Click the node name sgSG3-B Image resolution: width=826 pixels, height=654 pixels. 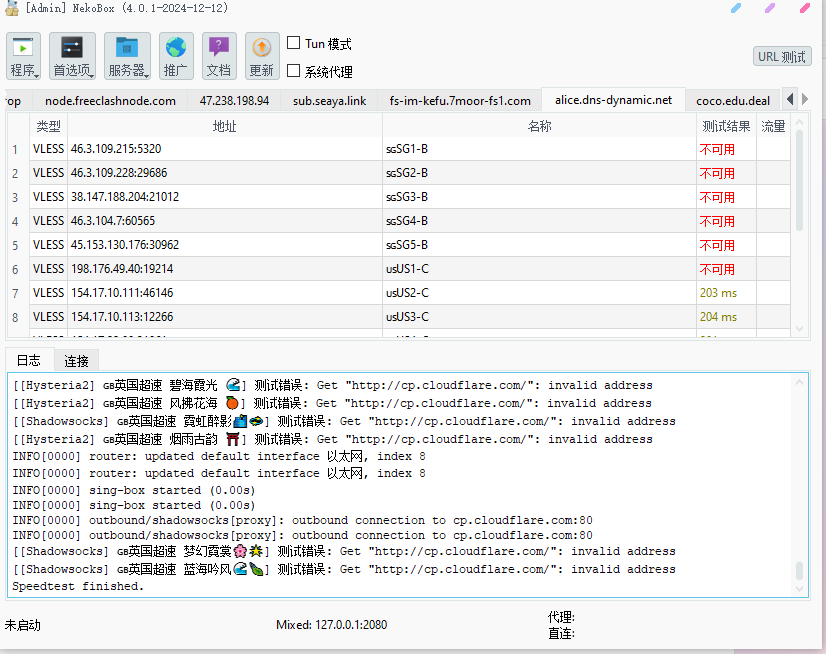[407, 197]
